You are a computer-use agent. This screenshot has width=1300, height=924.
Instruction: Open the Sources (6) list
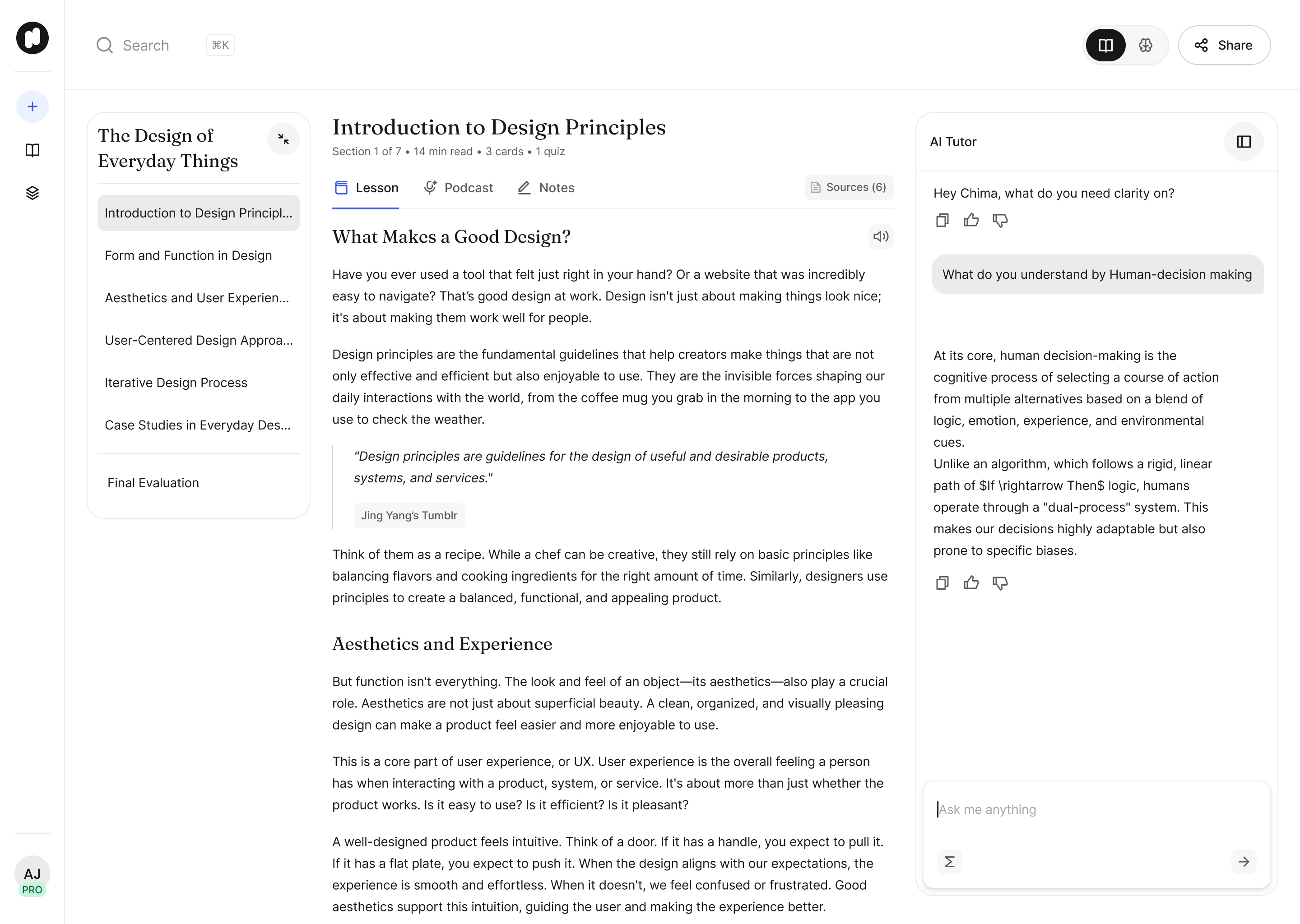point(849,187)
